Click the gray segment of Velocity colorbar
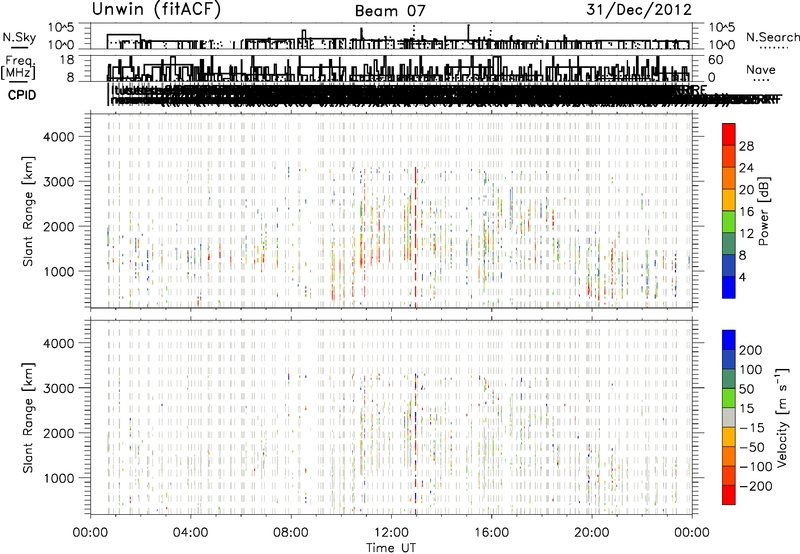This screenshot has height=554, width=800. point(729,417)
